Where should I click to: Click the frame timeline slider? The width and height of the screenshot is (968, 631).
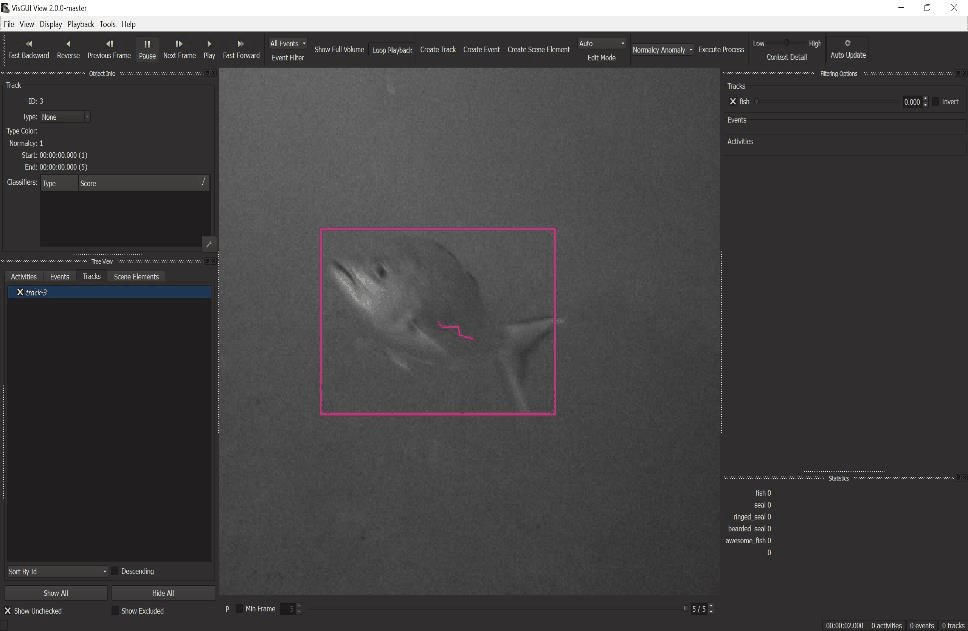tap(497, 609)
